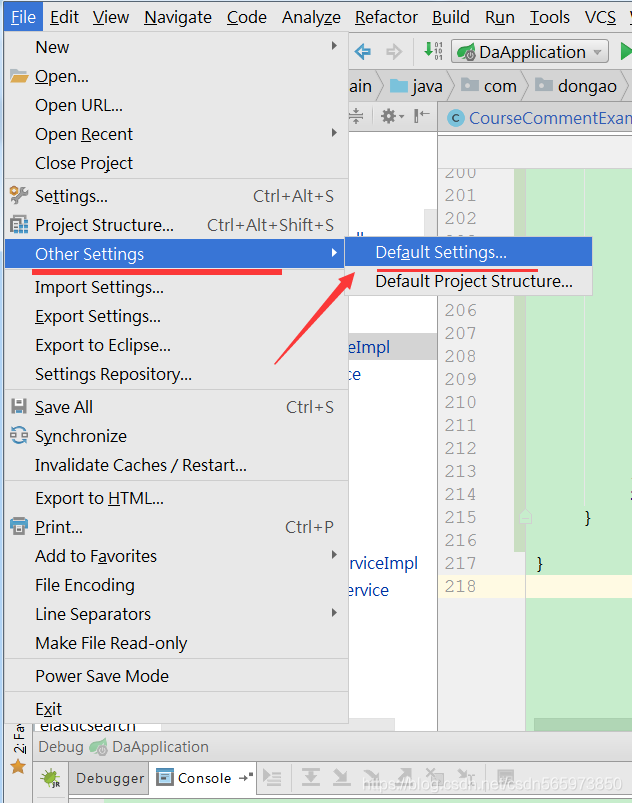Choose Open... with folder icon
The height and width of the screenshot is (803, 632).
click(x=177, y=76)
